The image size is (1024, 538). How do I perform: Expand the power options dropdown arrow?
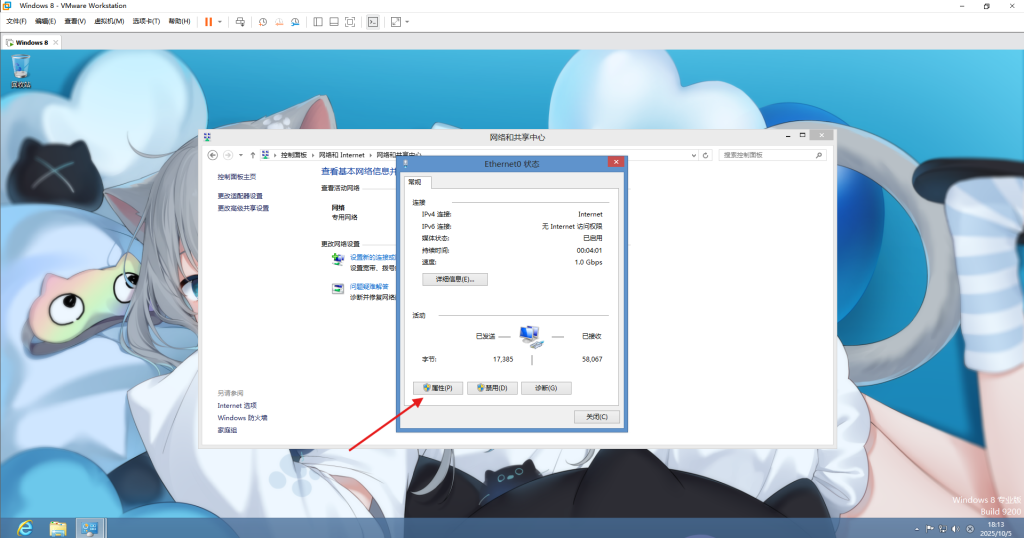(x=221, y=21)
